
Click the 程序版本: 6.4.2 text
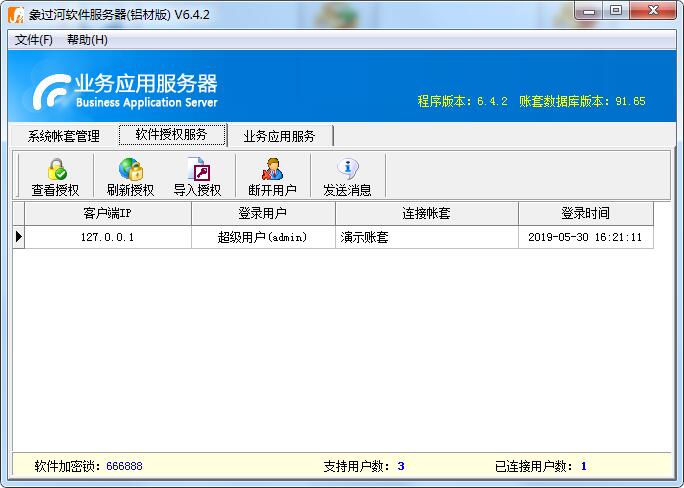point(462,101)
